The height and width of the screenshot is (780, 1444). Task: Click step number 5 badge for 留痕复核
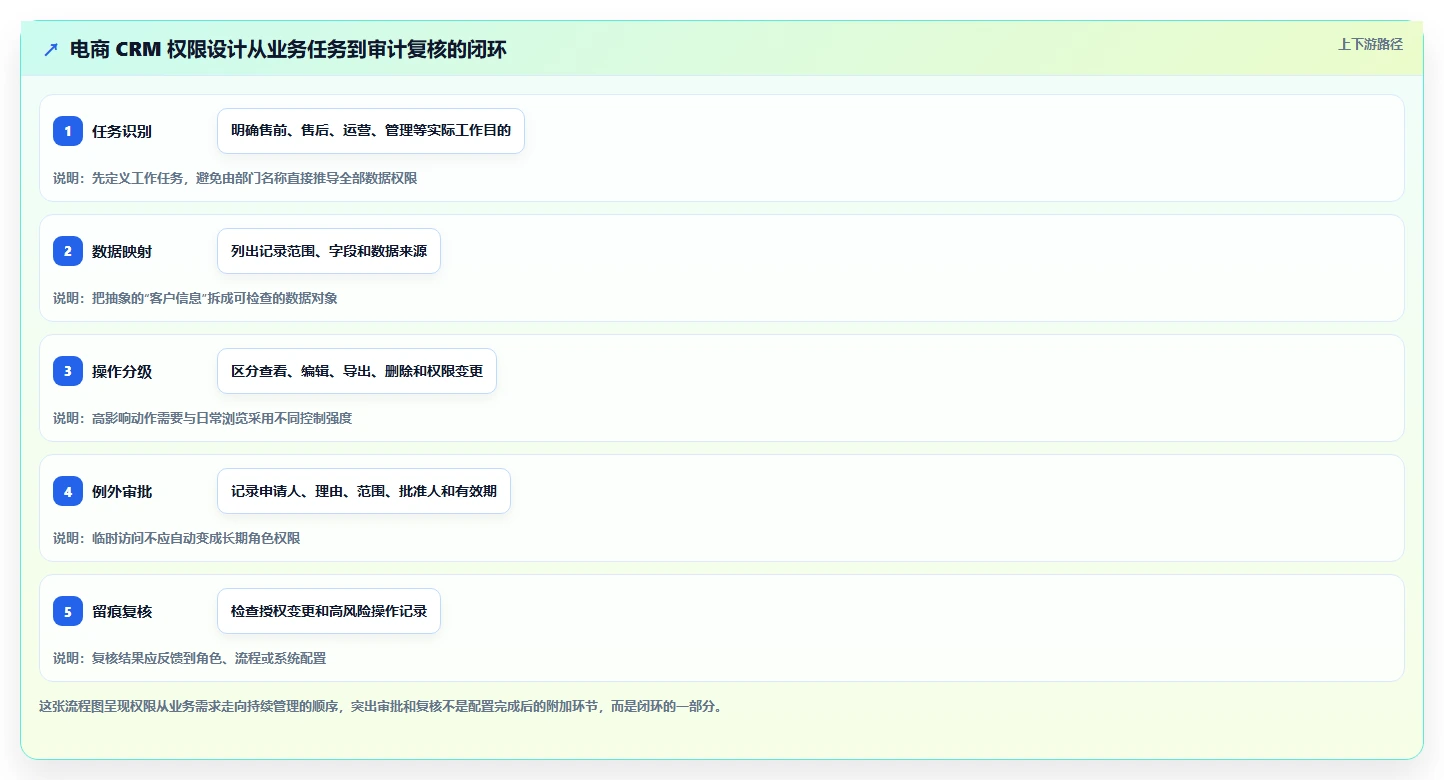[x=68, y=611]
